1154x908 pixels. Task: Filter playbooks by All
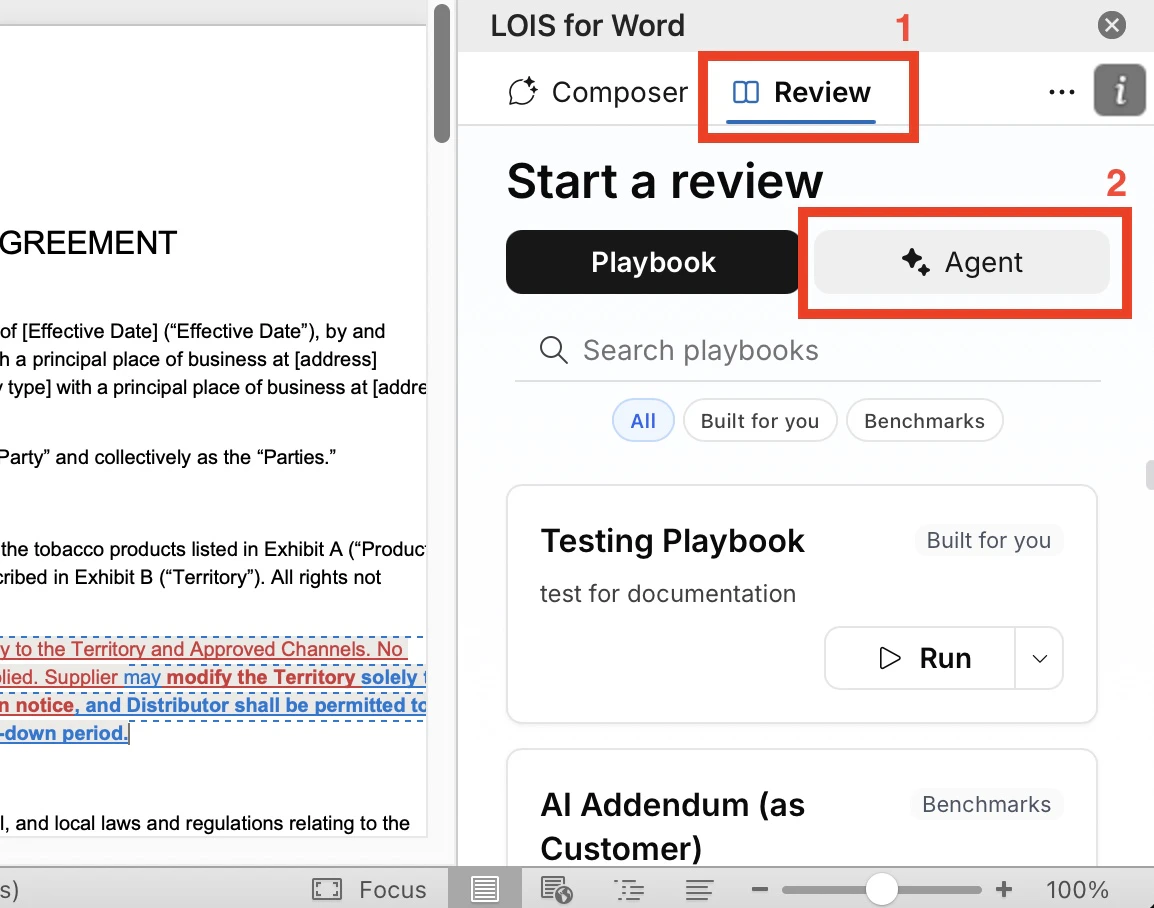[643, 421]
